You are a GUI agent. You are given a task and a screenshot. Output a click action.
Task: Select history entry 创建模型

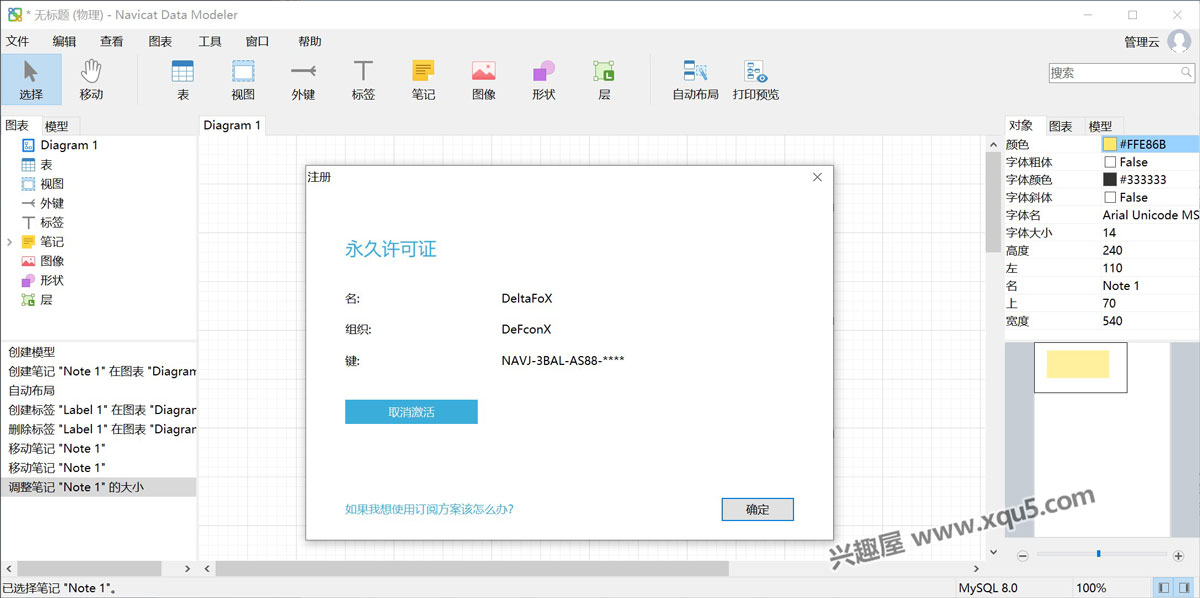(x=32, y=352)
